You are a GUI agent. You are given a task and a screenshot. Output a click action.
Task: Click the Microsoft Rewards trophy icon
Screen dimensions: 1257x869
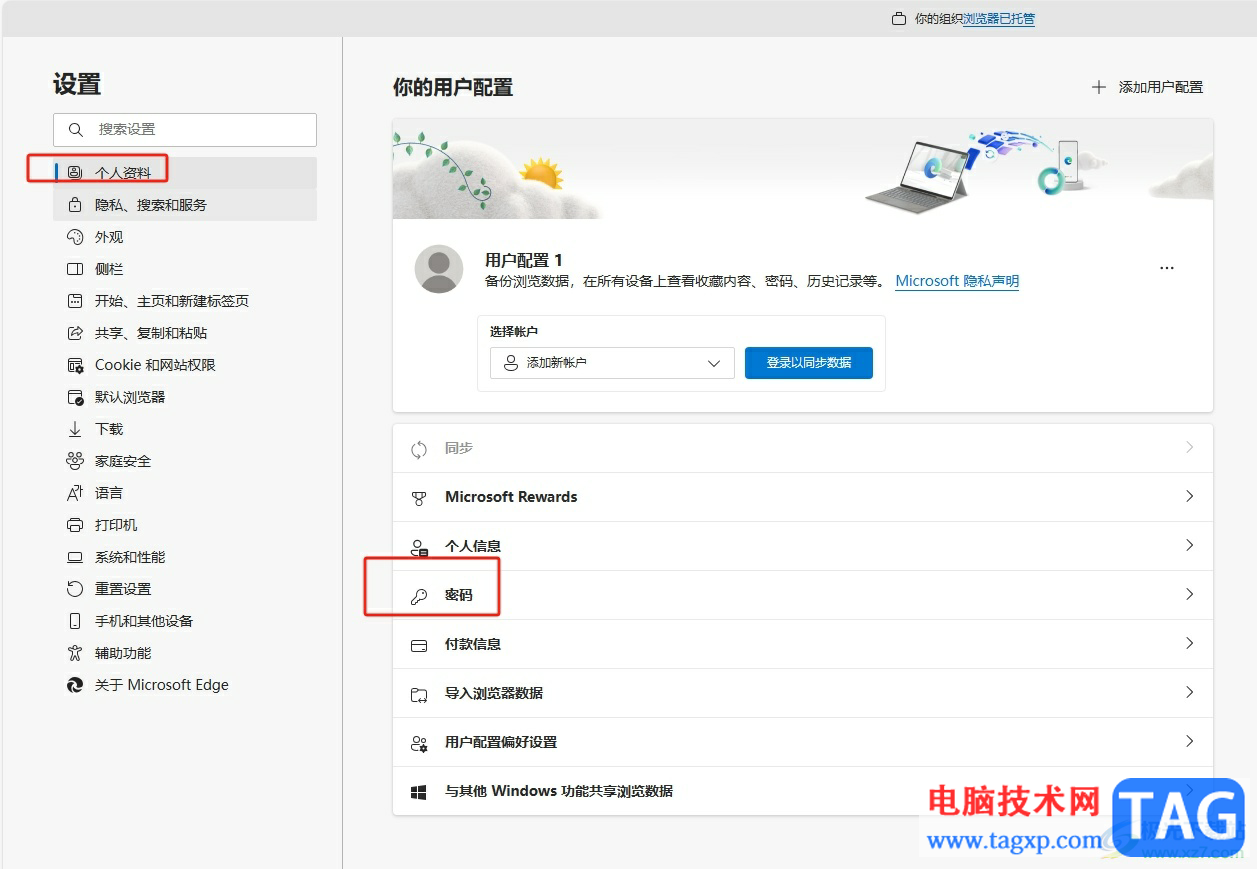pos(419,498)
